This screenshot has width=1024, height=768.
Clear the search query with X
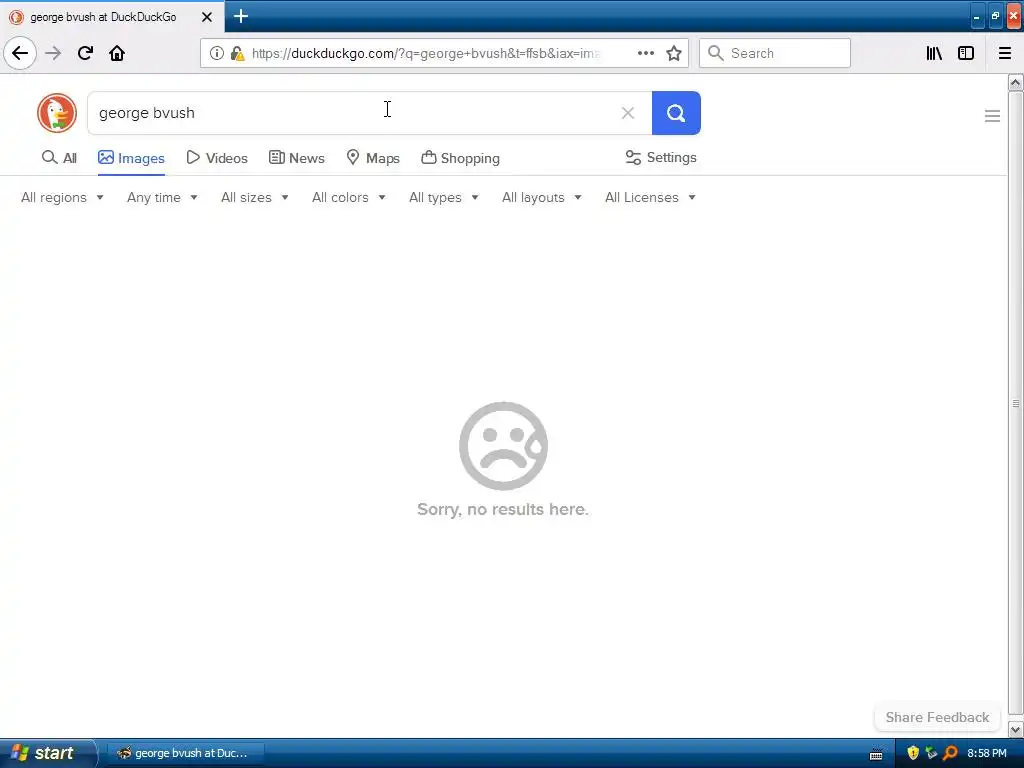628,113
